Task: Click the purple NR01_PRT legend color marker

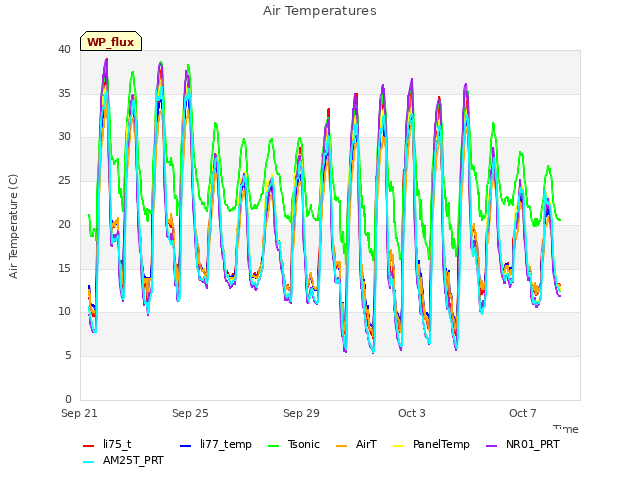Action: (492, 446)
